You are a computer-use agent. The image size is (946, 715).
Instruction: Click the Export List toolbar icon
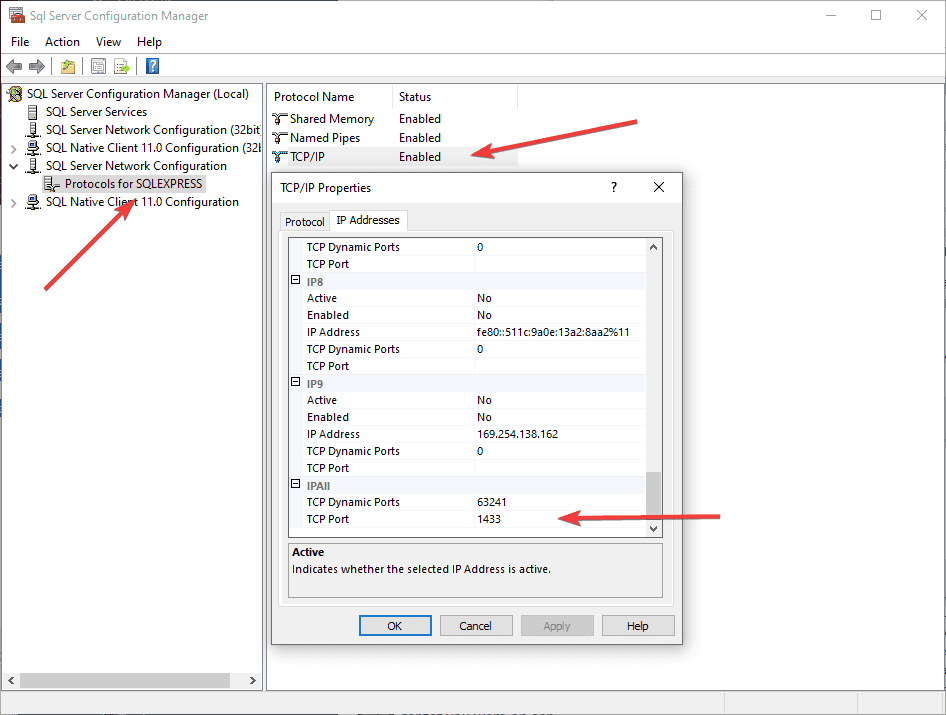click(x=122, y=66)
